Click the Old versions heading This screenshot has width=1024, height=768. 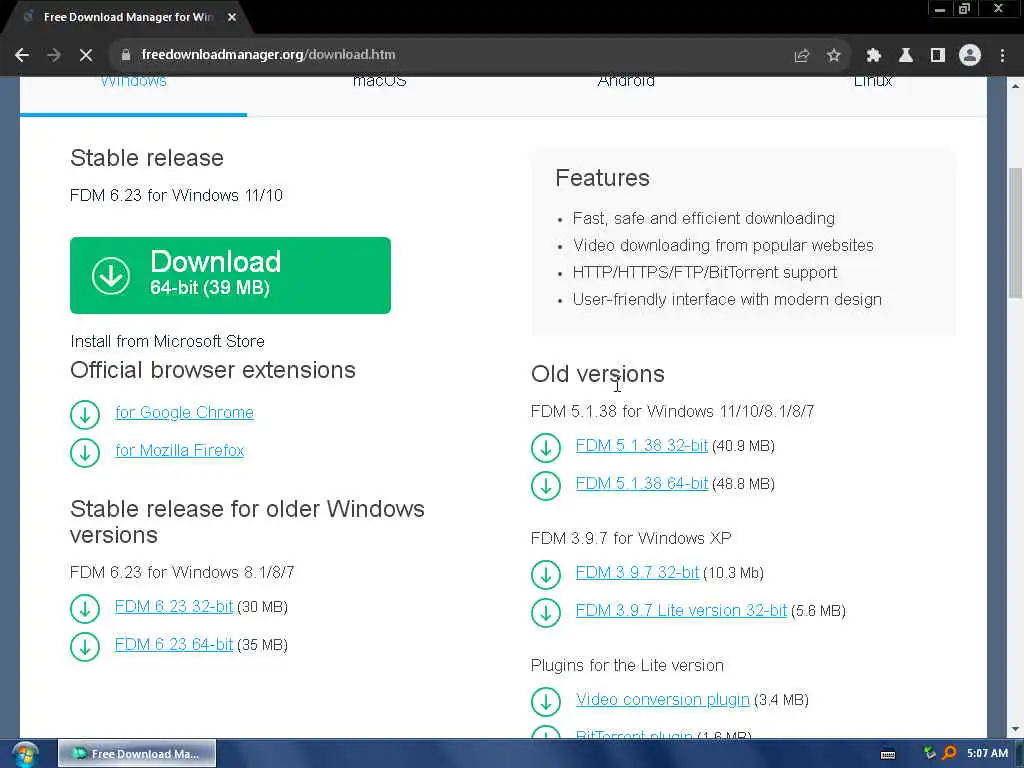tap(598, 374)
